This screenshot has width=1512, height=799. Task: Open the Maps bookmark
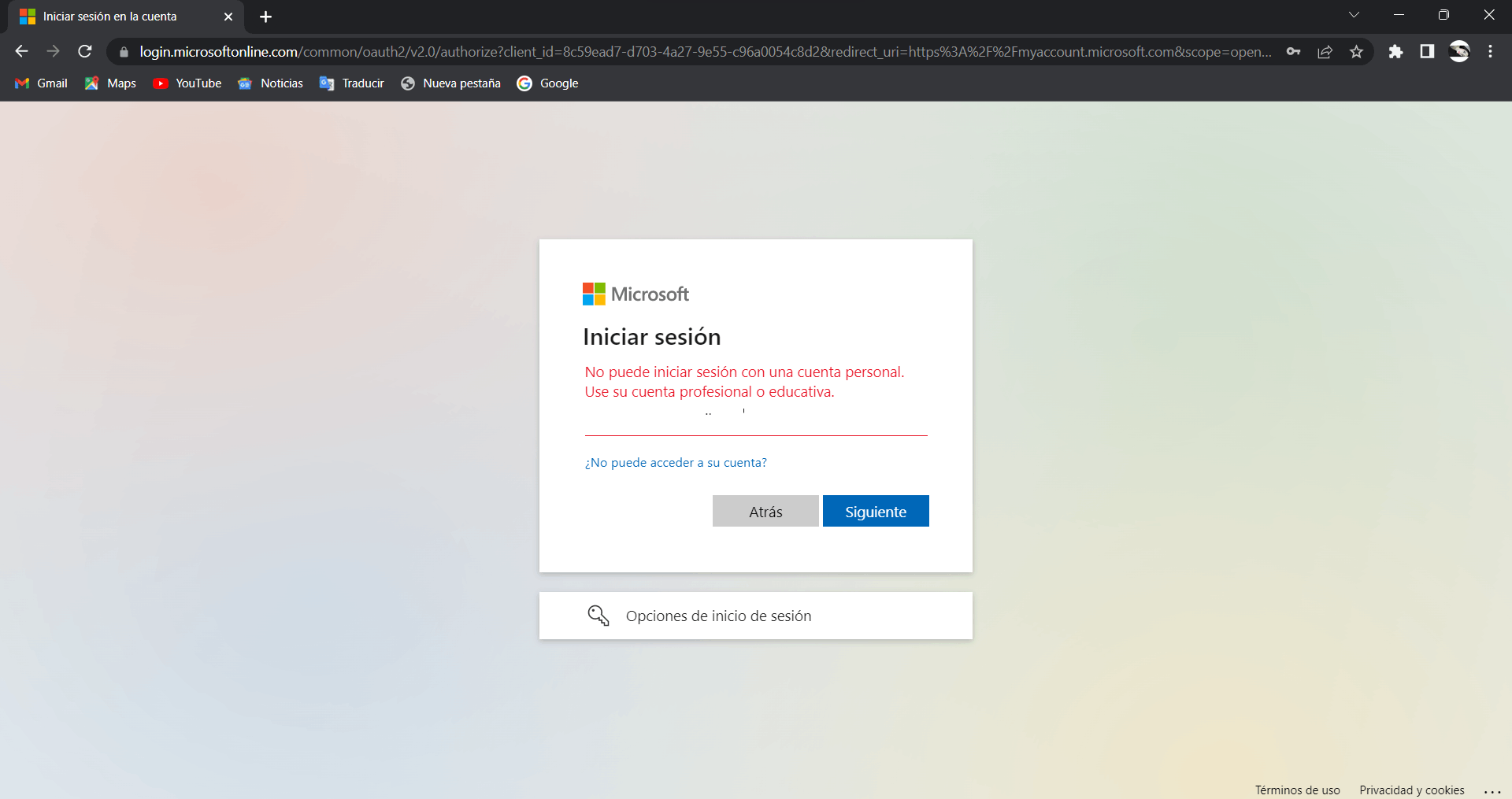tap(110, 83)
